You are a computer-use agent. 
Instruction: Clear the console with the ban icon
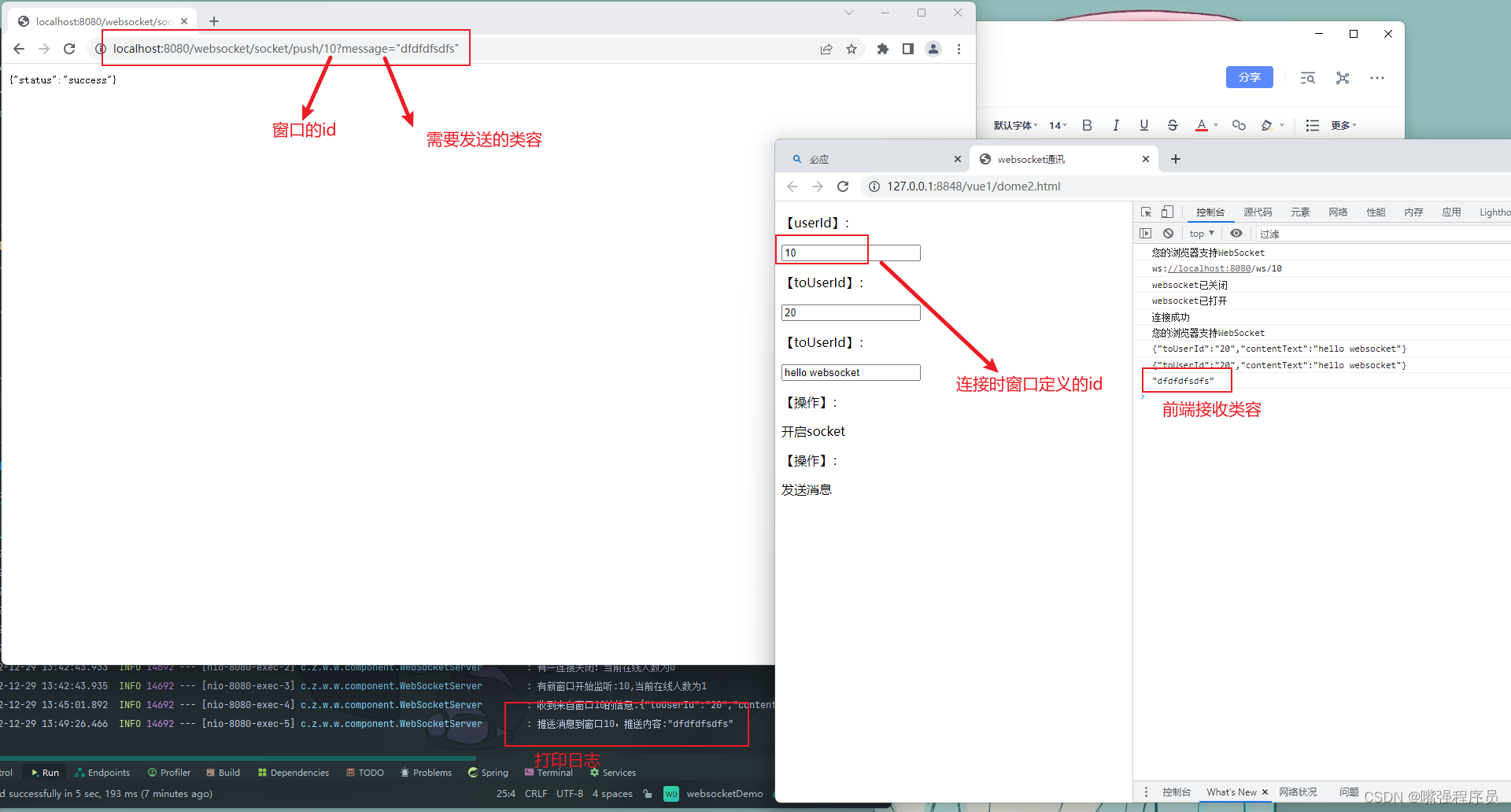tap(1169, 234)
